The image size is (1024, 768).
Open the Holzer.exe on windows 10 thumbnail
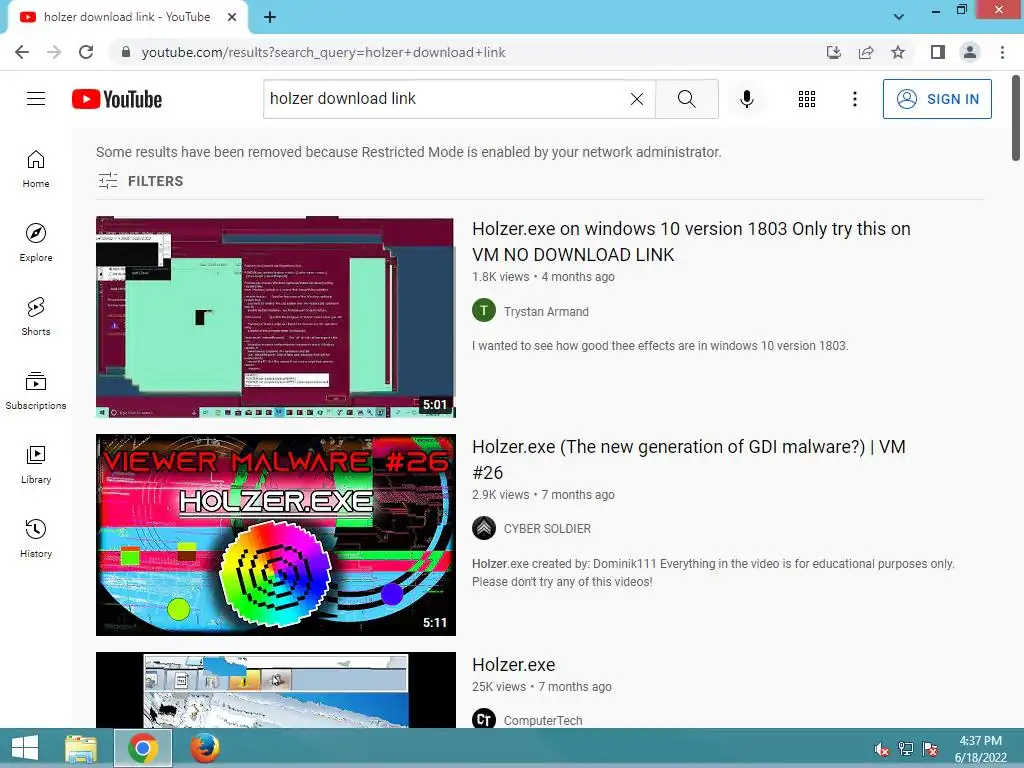pos(276,317)
